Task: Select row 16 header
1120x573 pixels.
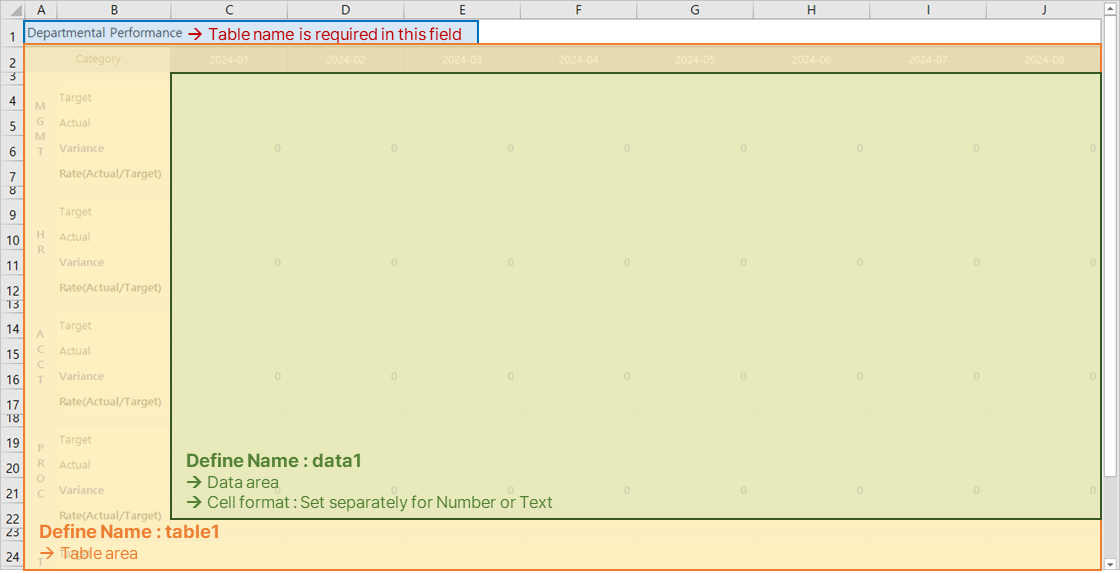Action: pyautogui.click(x=12, y=377)
